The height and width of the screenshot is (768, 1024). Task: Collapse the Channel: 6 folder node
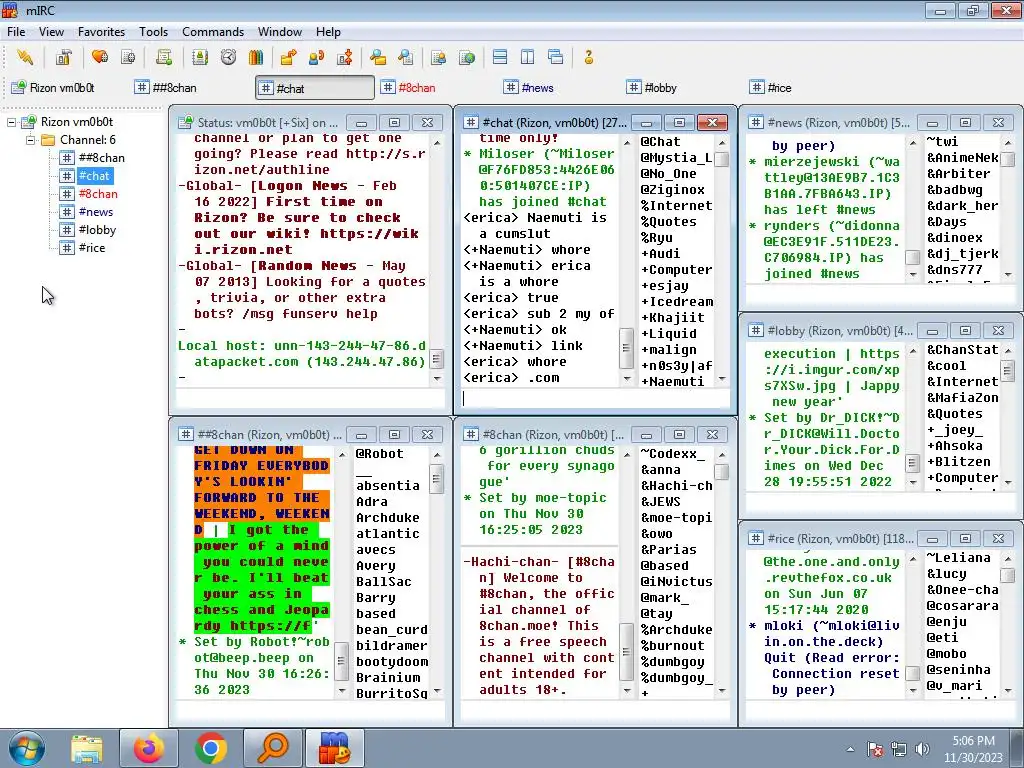pos(30,140)
